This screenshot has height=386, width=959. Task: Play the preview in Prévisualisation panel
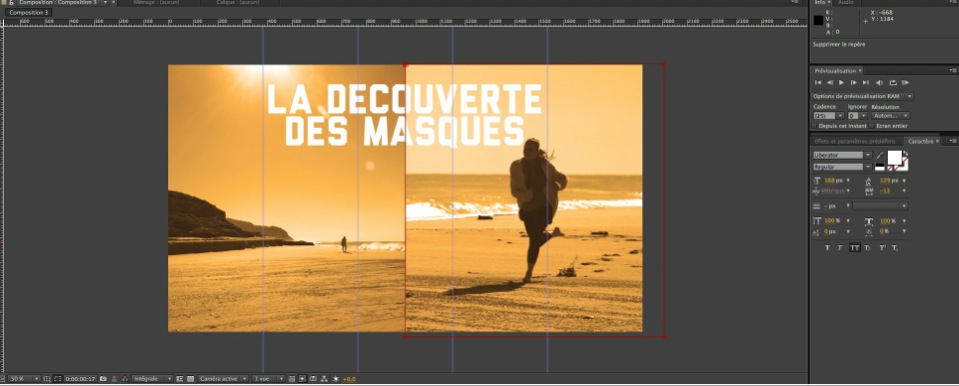click(x=842, y=83)
